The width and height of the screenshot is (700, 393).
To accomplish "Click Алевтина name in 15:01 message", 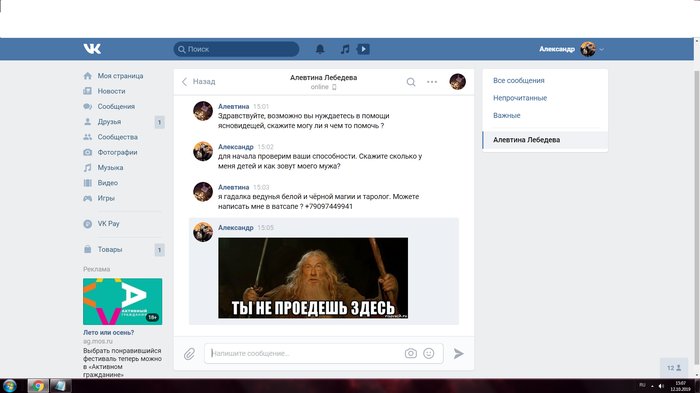I will [x=233, y=106].
